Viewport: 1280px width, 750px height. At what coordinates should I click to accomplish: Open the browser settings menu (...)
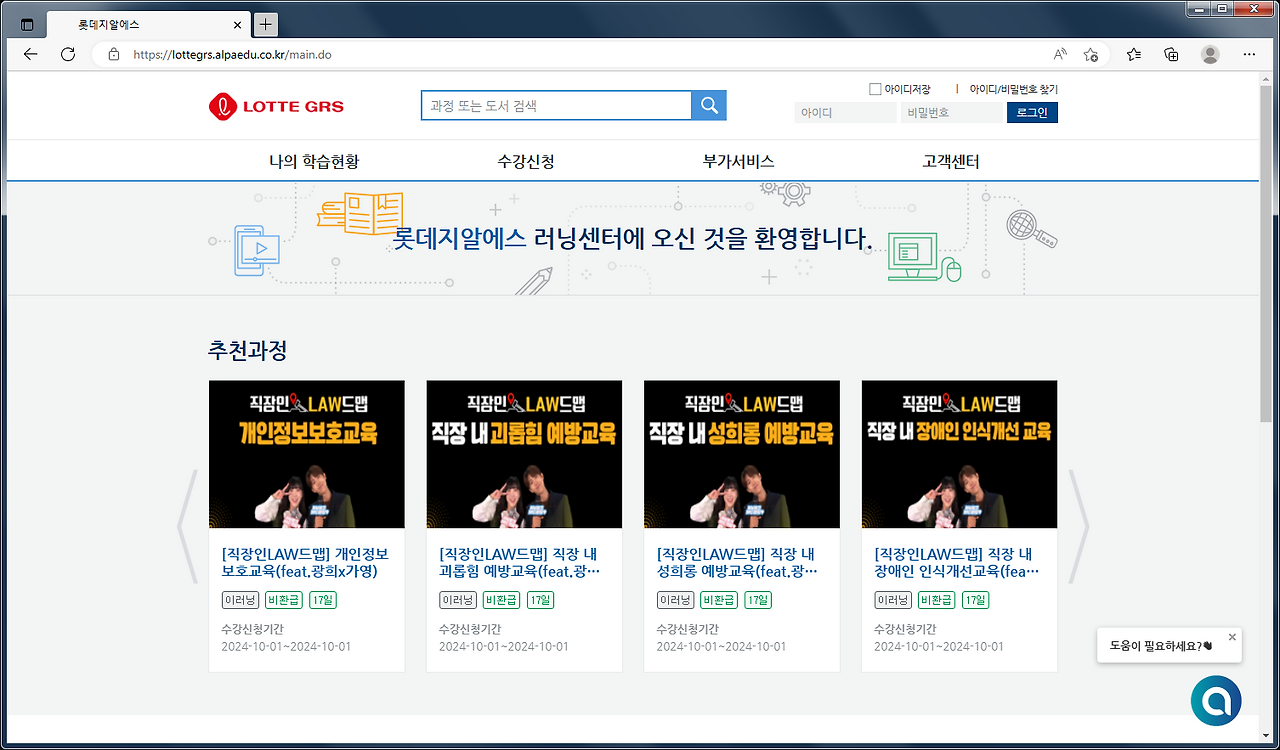tap(1249, 55)
